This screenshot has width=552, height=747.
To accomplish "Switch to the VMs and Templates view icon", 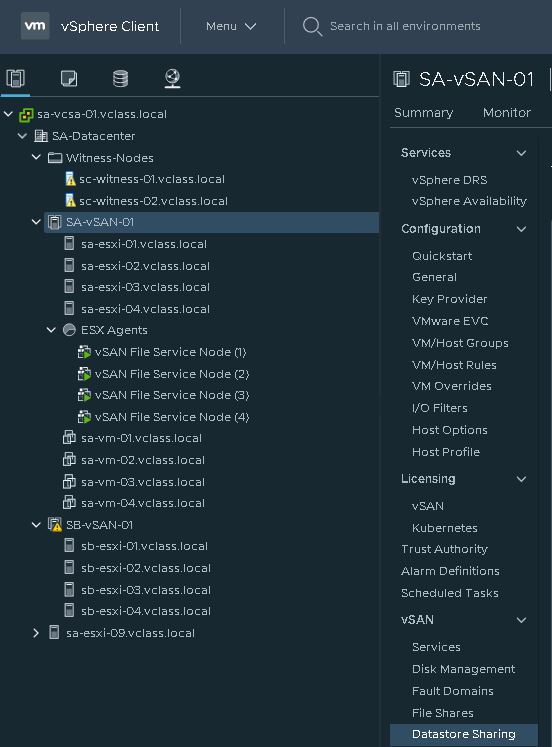I will [x=69, y=78].
